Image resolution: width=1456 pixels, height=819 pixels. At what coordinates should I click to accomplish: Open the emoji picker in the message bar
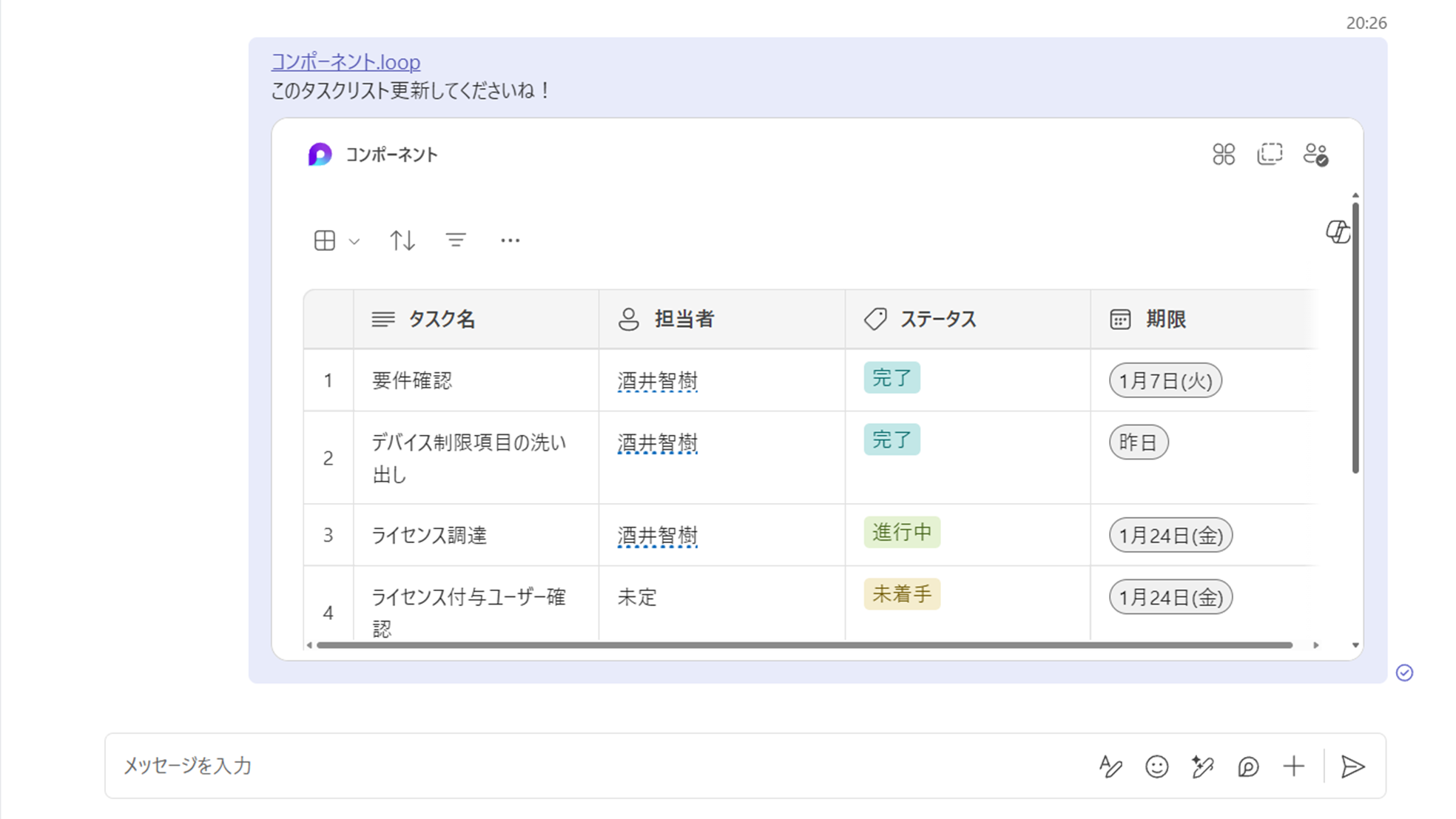(1156, 766)
